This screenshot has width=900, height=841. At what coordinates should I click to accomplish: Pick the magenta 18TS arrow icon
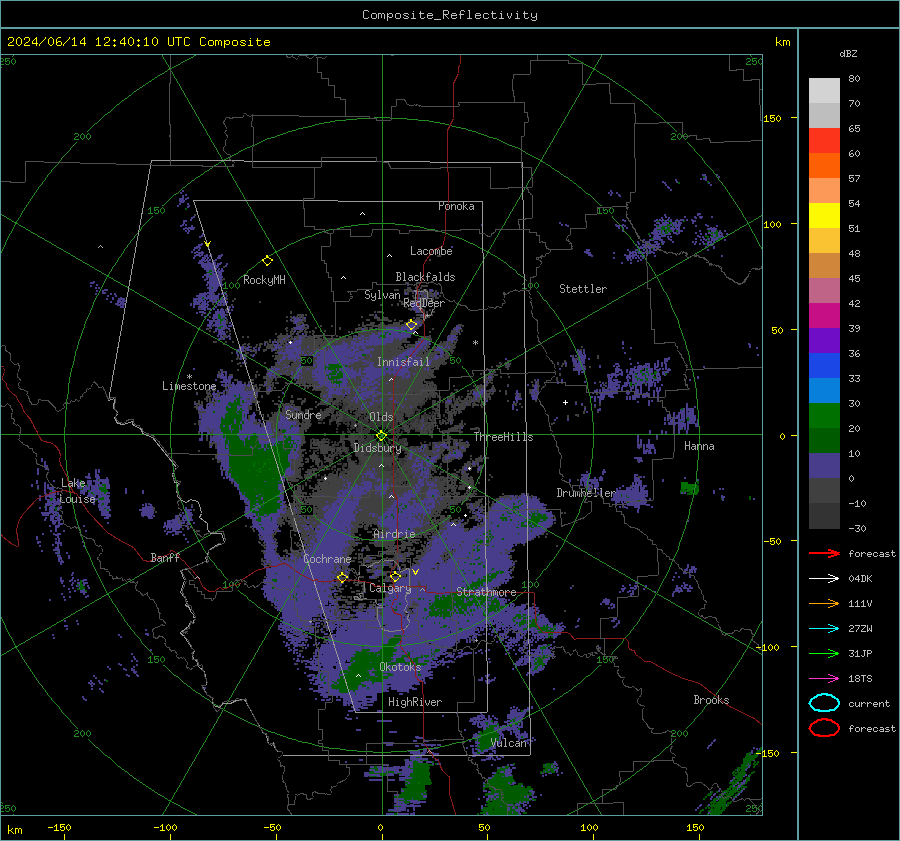[x=824, y=679]
